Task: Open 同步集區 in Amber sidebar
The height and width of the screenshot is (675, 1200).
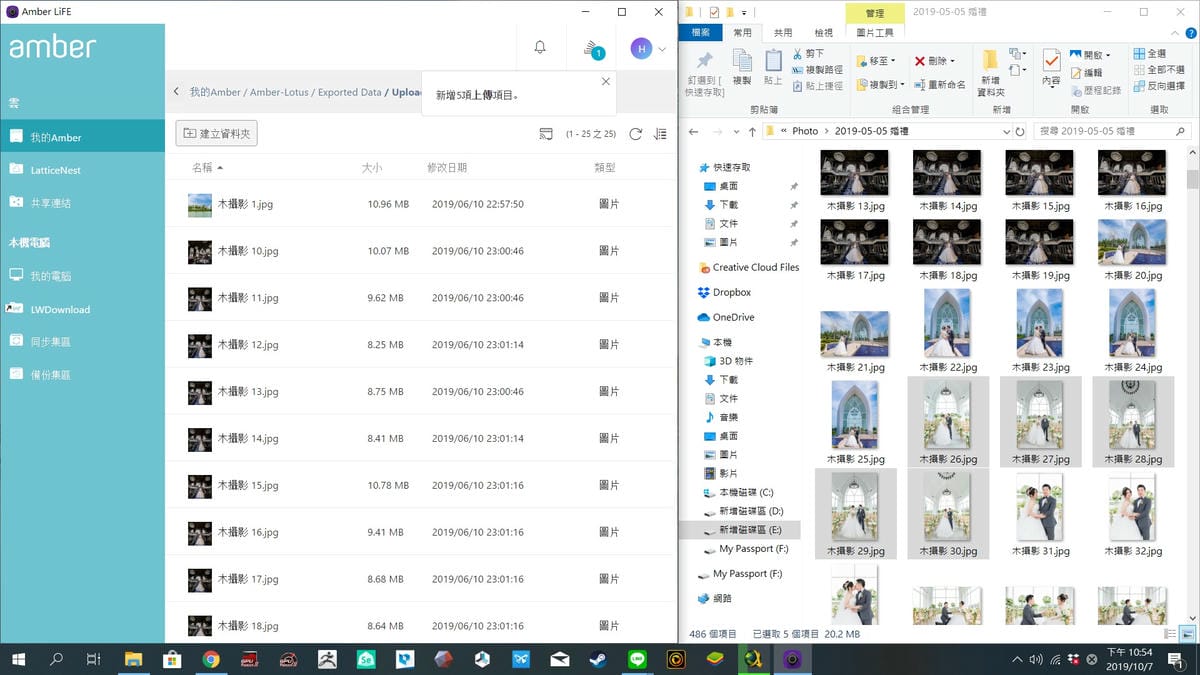Action: (82, 342)
